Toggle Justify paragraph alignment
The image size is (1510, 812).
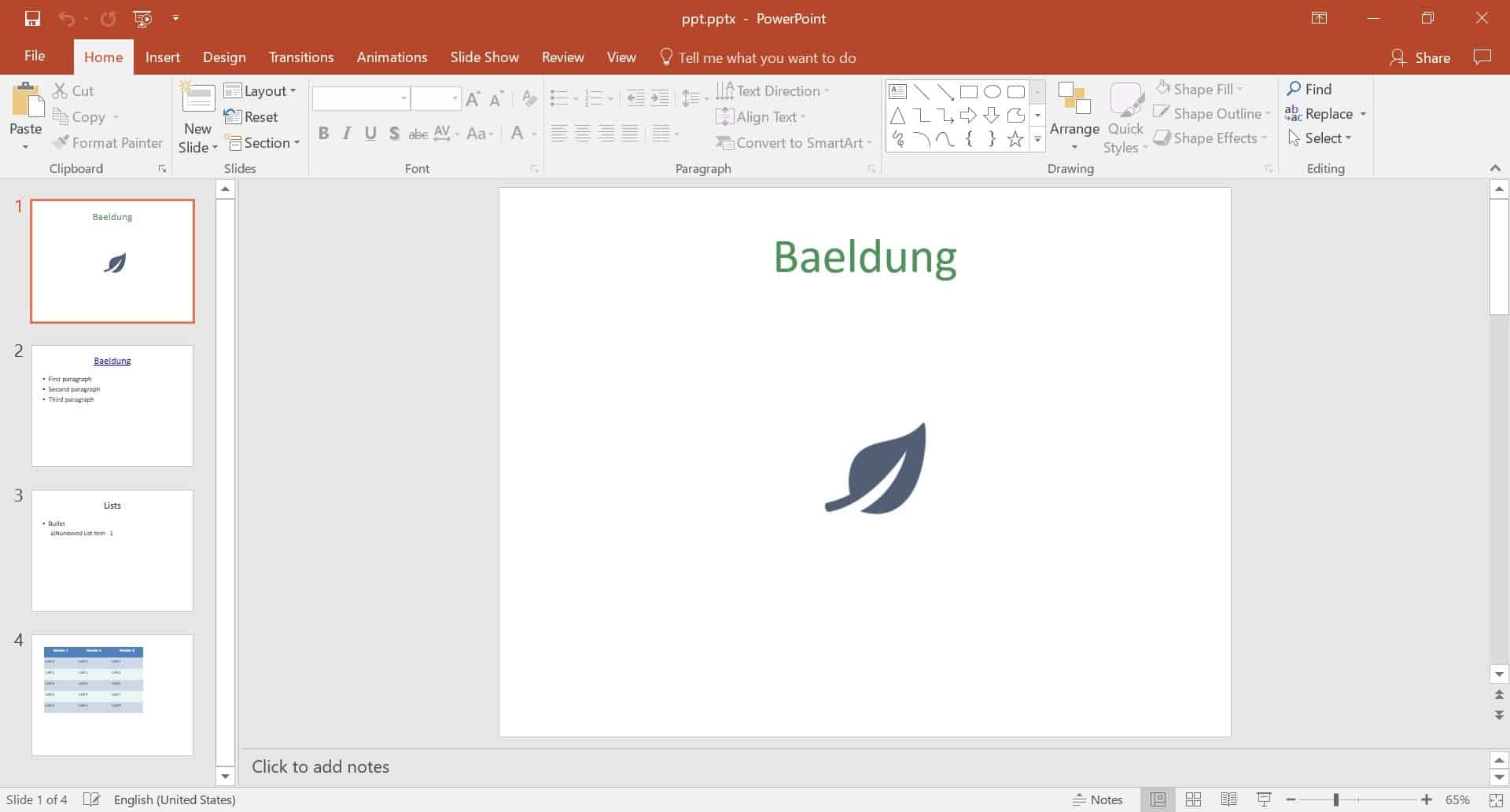point(630,134)
